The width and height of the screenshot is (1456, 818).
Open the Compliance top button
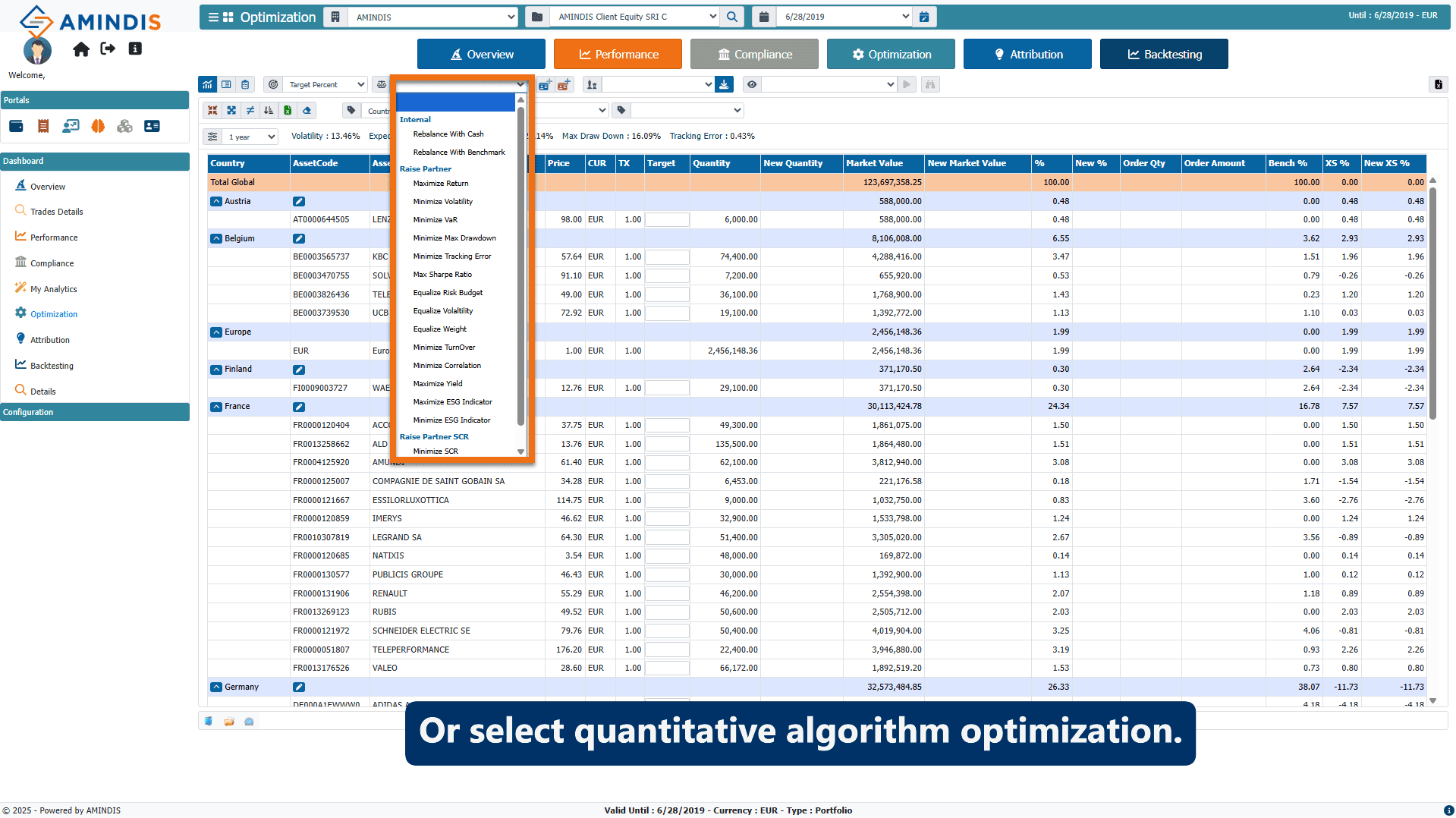pyautogui.click(x=754, y=54)
